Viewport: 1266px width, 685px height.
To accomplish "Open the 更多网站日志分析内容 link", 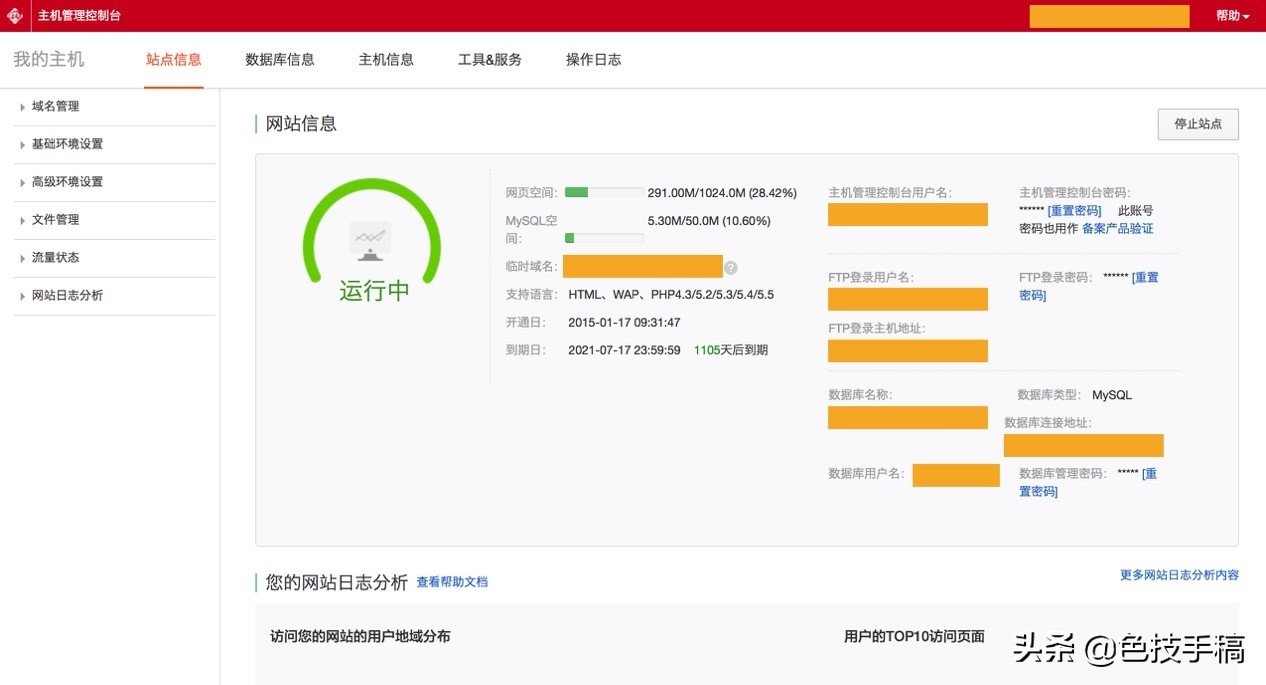I will tap(1181, 575).
